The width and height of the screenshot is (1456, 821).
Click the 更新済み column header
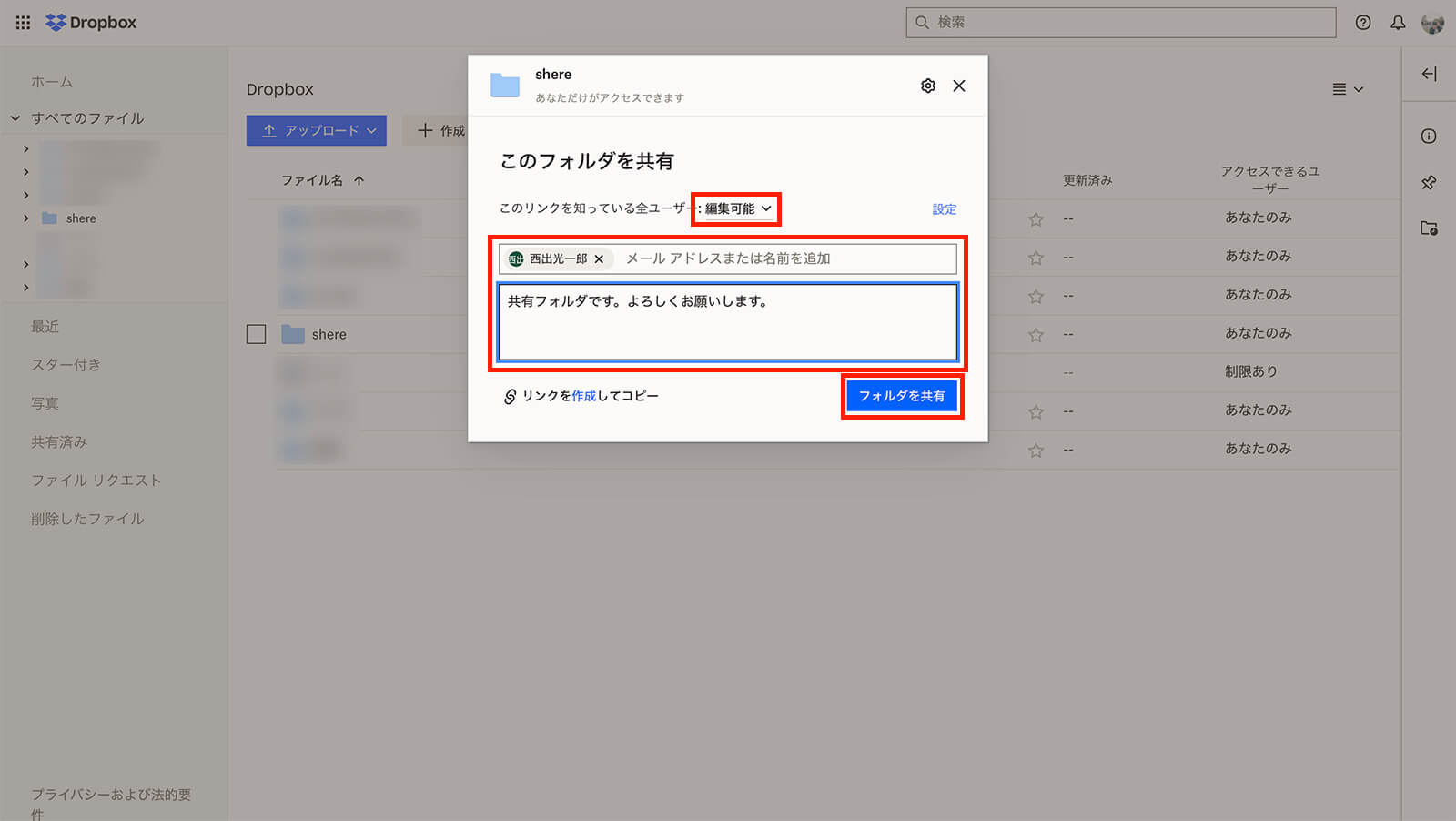(1087, 180)
